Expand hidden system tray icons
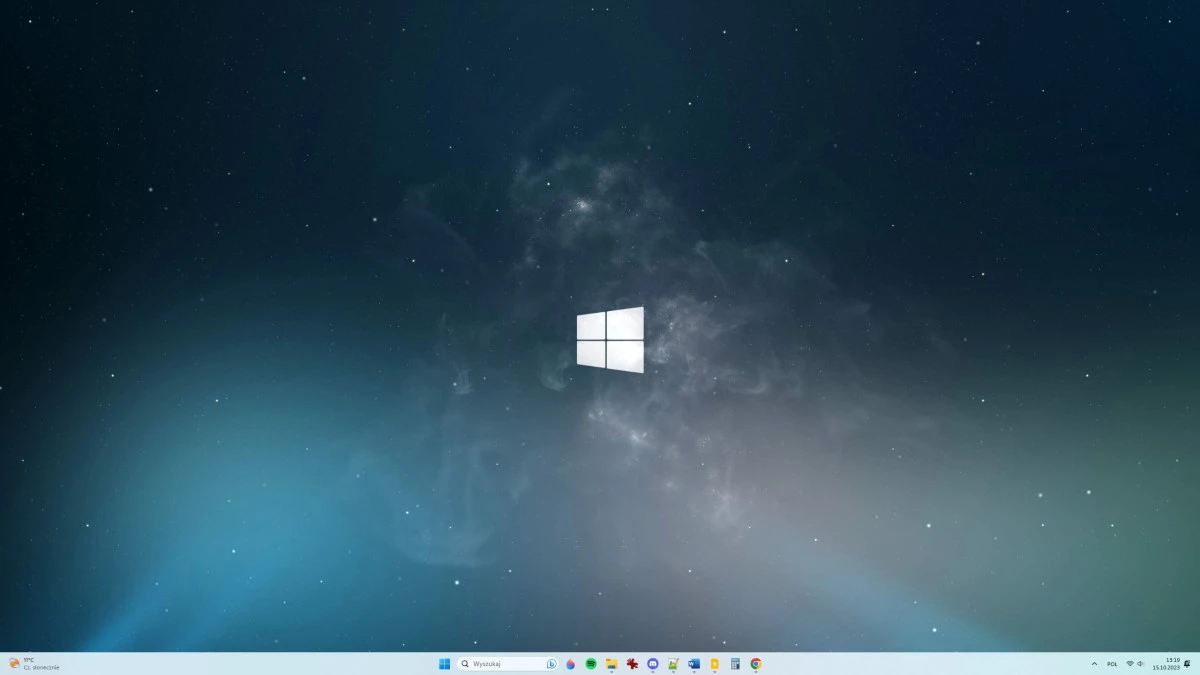The height and width of the screenshot is (675, 1200). coord(1094,663)
